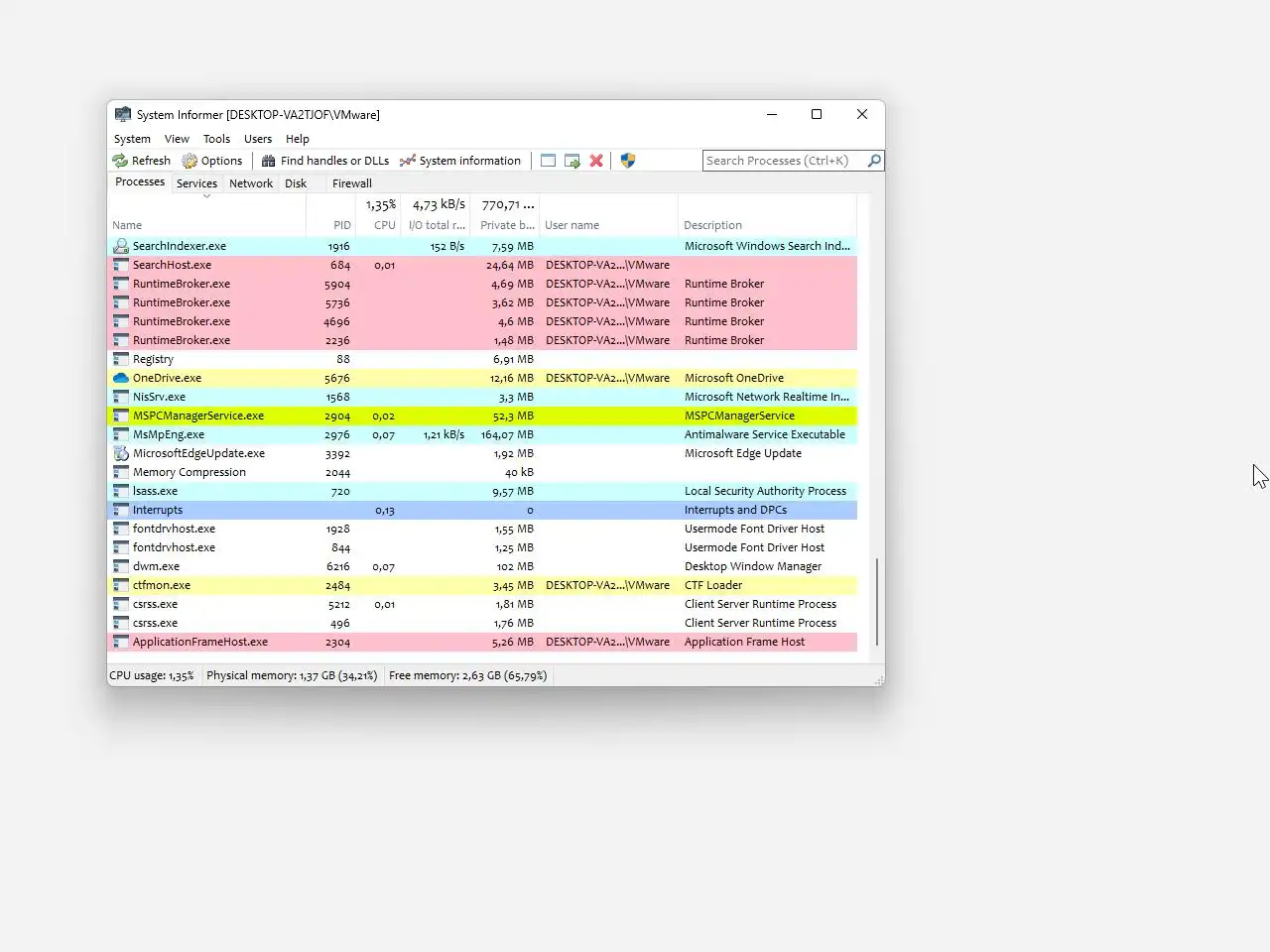This screenshot has width=1270, height=952.
Task: Sort by the I/O total rate column header
Action: (x=436, y=215)
